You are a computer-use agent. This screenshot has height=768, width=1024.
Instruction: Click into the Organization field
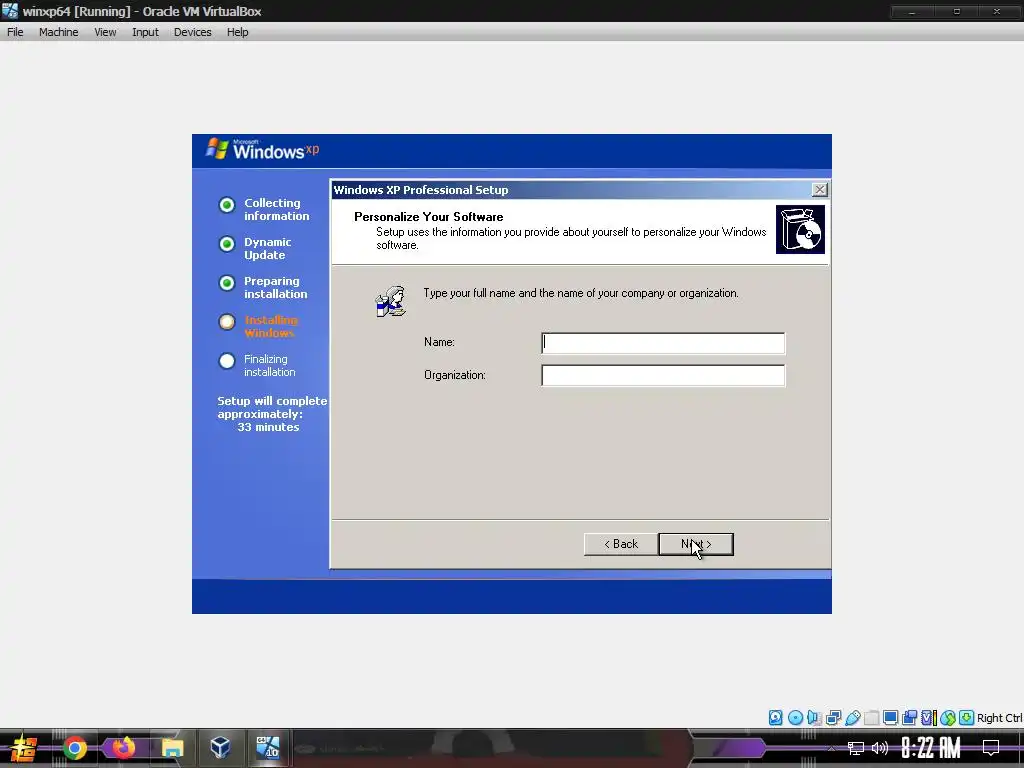click(x=663, y=376)
